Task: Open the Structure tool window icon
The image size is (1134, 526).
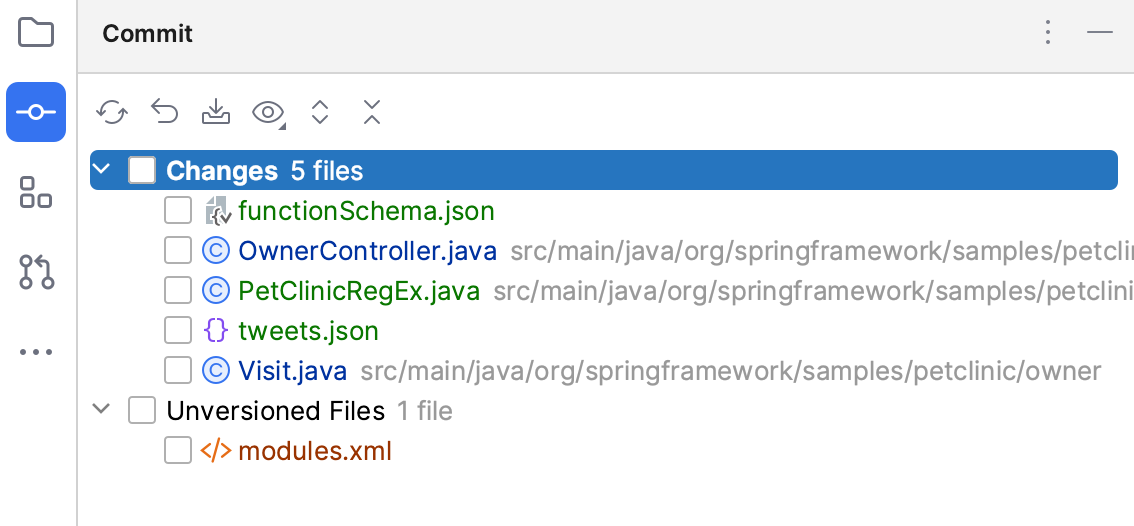Action: pyautogui.click(x=36, y=192)
